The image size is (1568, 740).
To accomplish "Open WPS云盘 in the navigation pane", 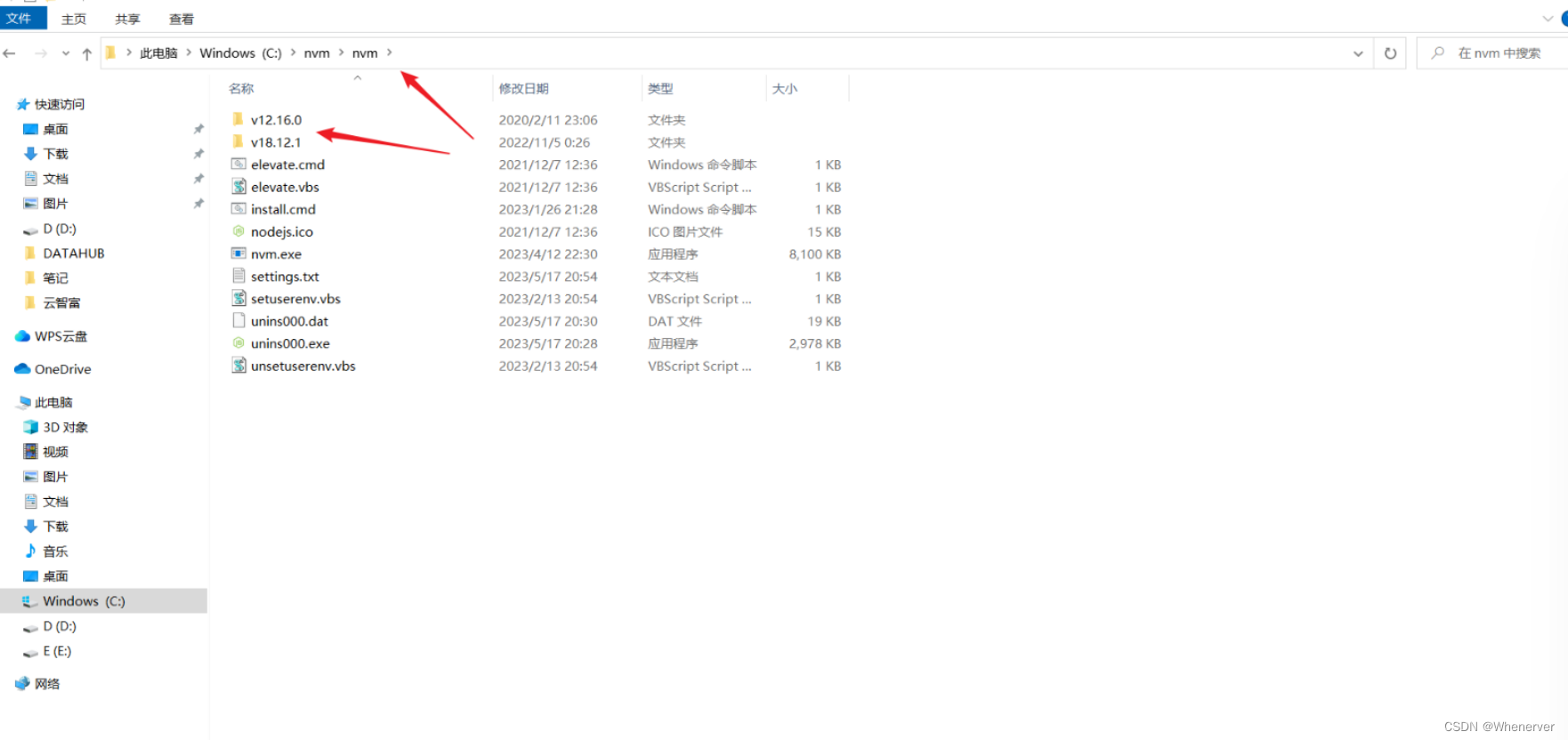I will point(61,336).
